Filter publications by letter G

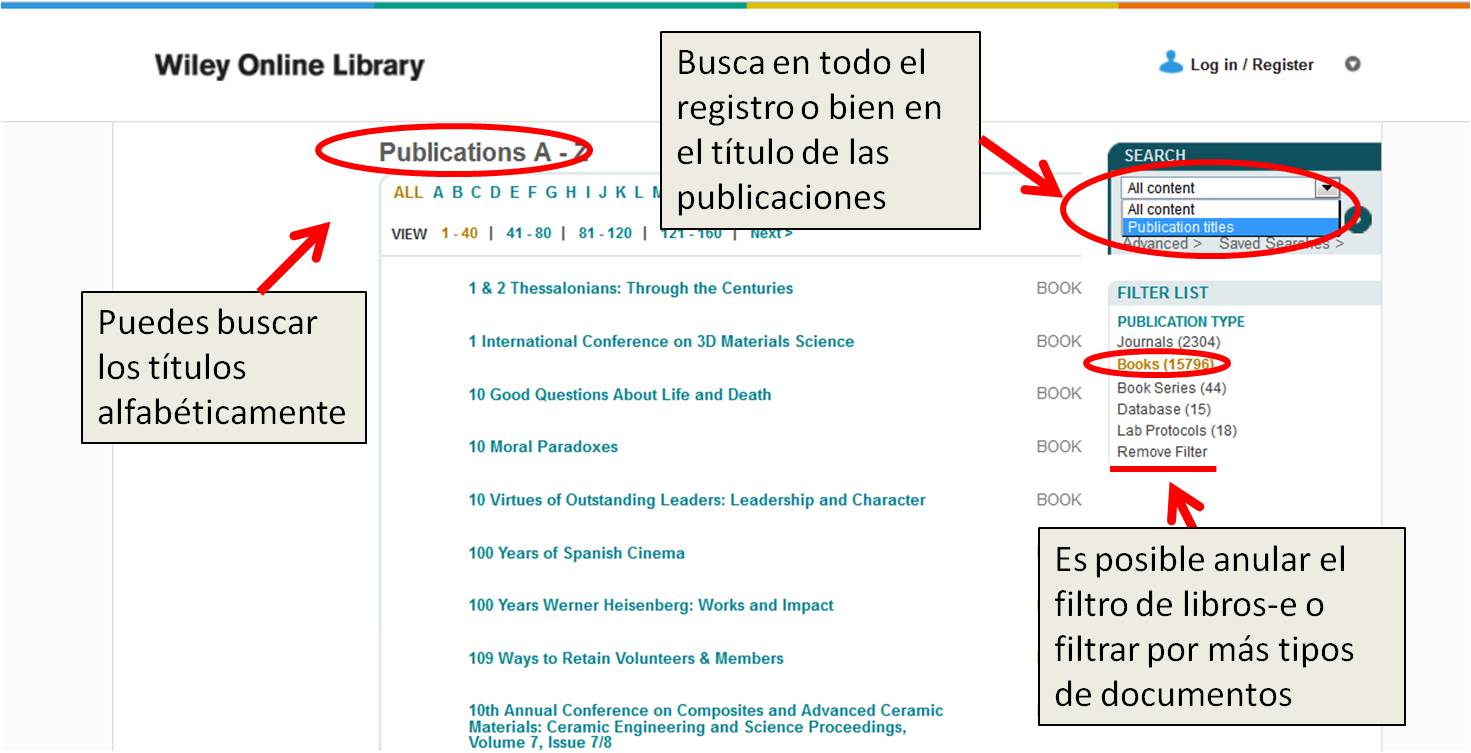551,193
